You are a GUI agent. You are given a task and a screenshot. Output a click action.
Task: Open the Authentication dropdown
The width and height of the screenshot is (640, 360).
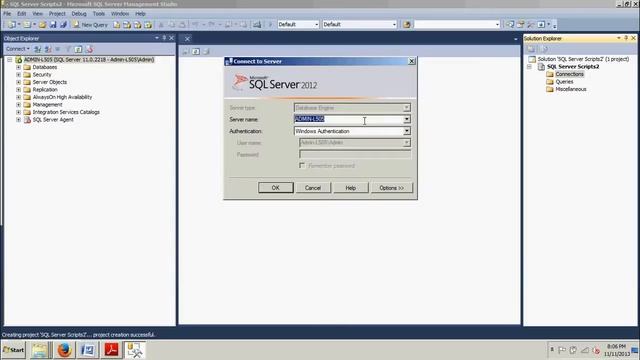tap(407, 131)
